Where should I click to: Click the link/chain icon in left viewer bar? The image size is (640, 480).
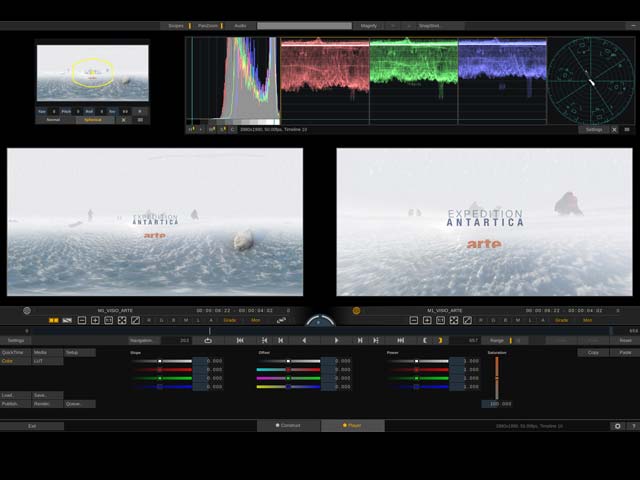click(x=281, y=321)
